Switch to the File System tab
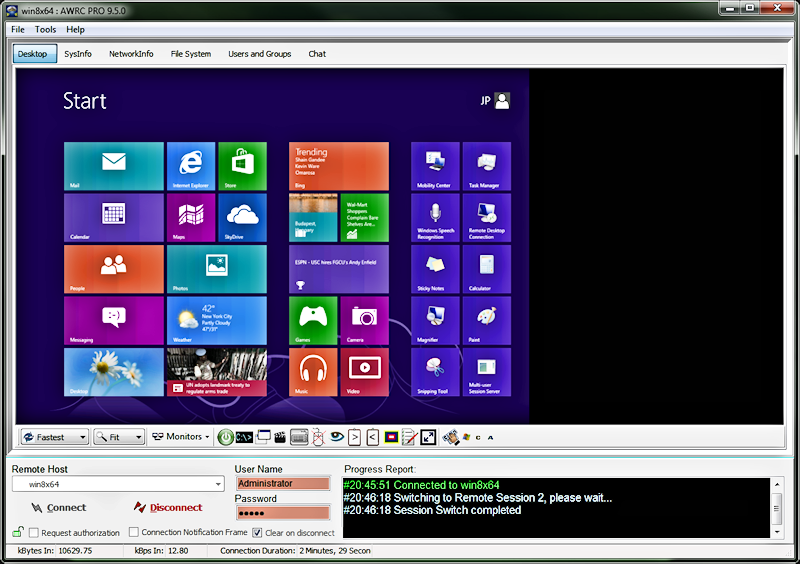The height and width of the screenshot is (564, 800). pos(191,54)
